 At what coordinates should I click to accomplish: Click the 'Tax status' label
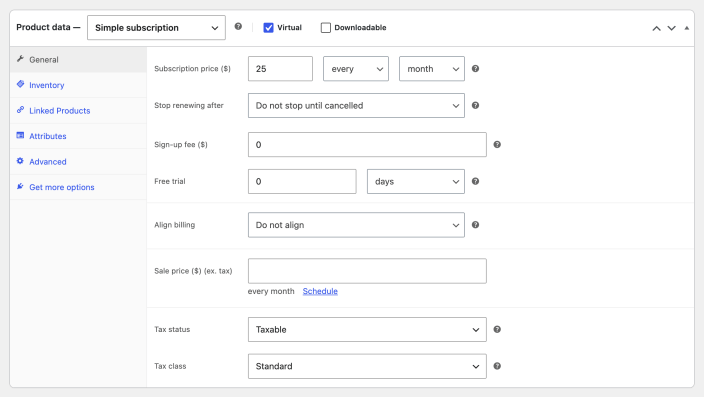[x=172, y=330]
